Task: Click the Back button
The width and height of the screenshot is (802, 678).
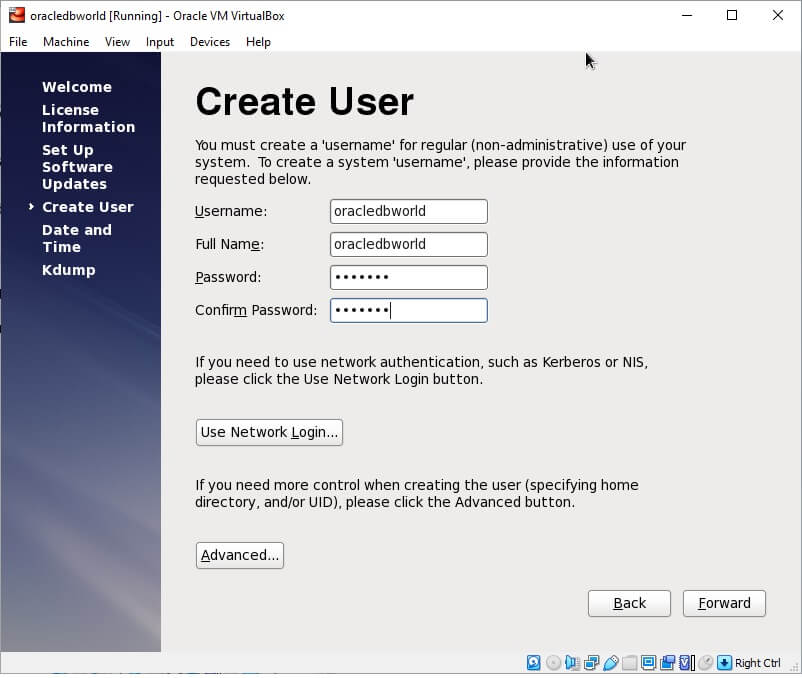Action: [x=629, y=603]
